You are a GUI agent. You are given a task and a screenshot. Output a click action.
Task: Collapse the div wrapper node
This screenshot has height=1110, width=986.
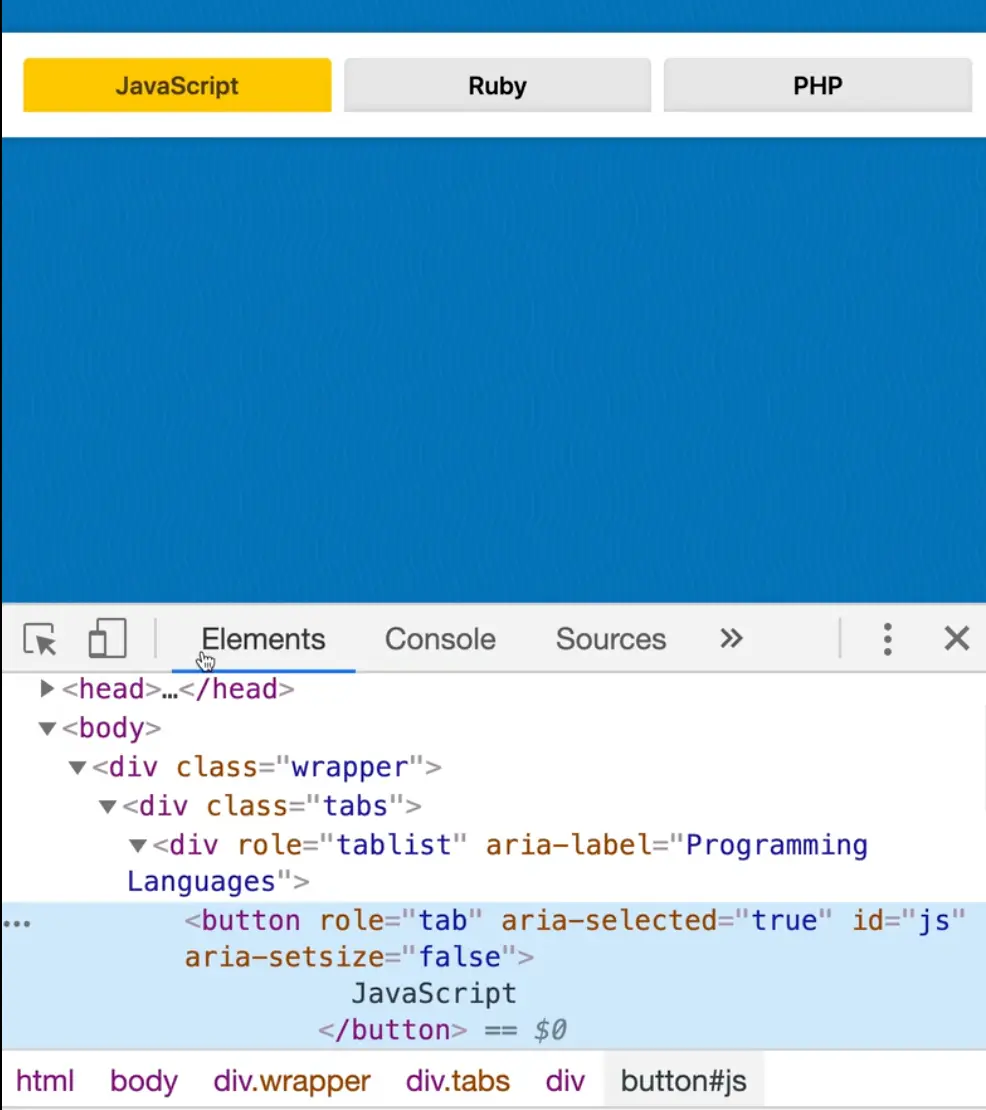[x=77, y=768]
